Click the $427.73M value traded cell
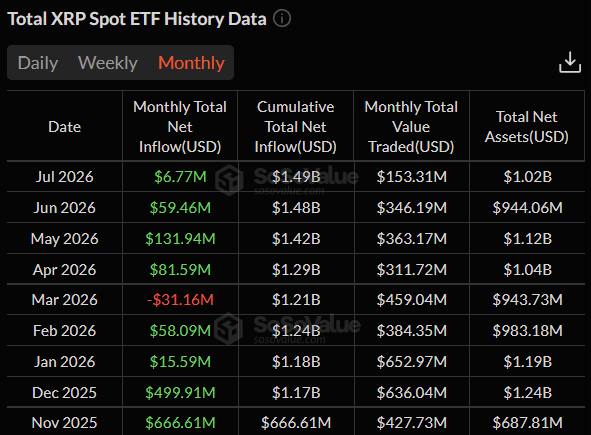This screenshot has width=591, height=435. pos(412,423)
